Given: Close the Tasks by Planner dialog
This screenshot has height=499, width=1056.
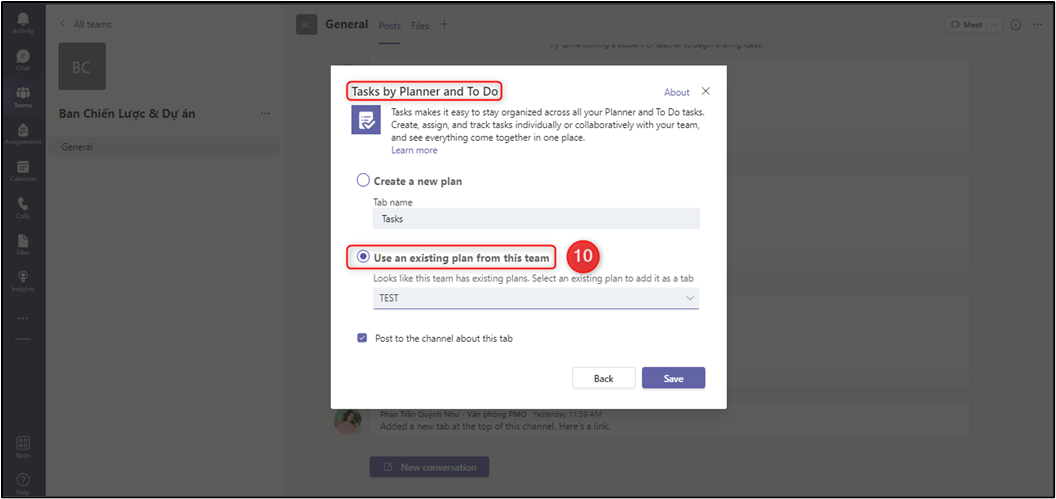Looking at the screenshot, I should 705,91.
